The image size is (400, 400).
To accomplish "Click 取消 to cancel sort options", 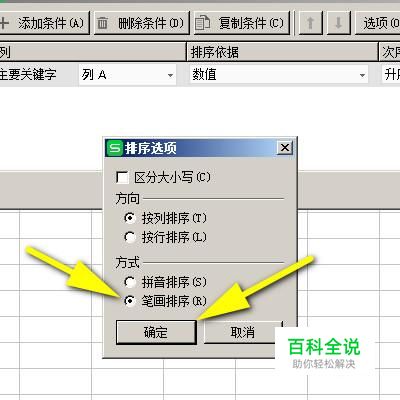I will 243,332.
